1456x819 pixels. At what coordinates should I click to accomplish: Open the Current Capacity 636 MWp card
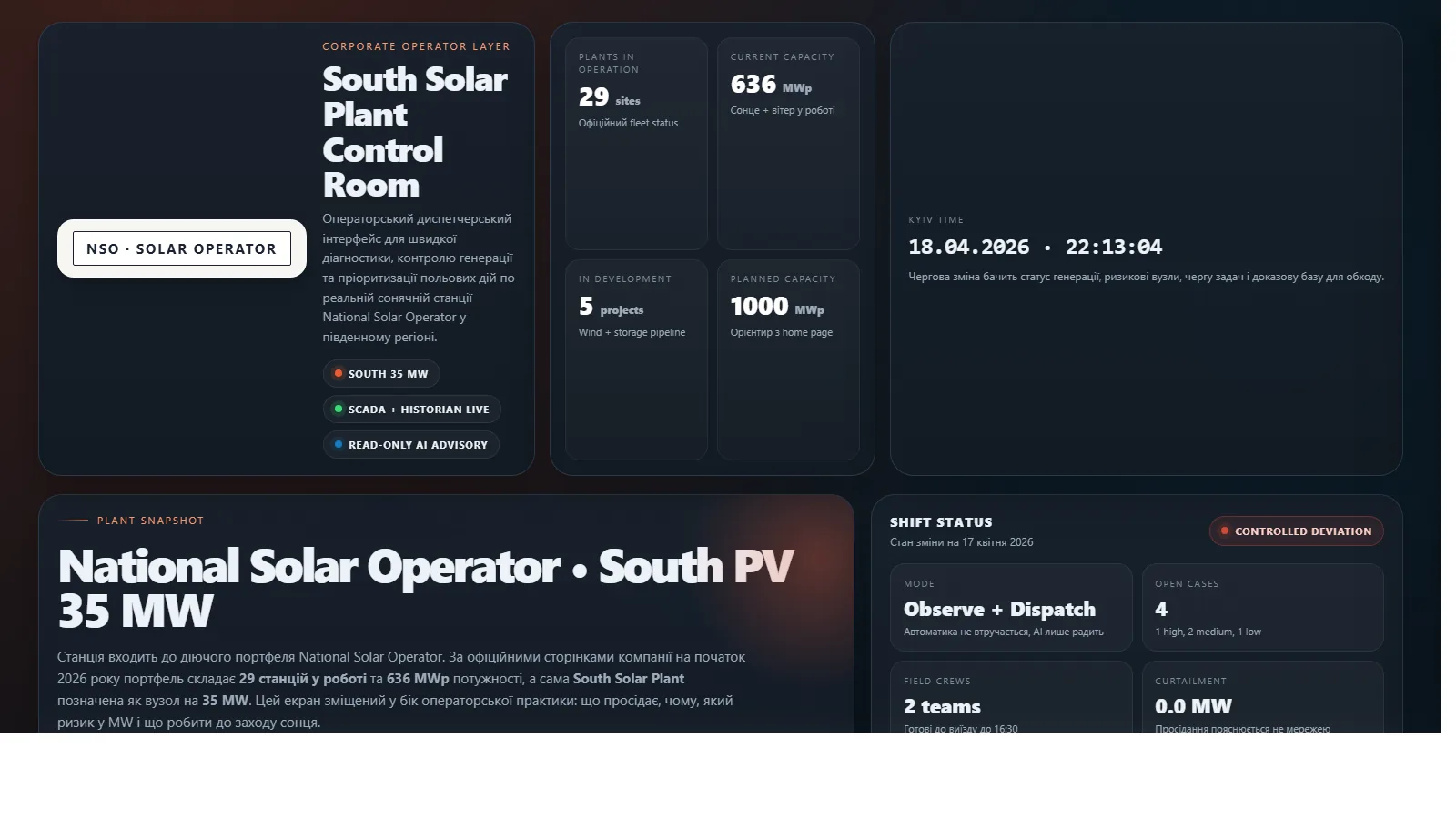788,144
